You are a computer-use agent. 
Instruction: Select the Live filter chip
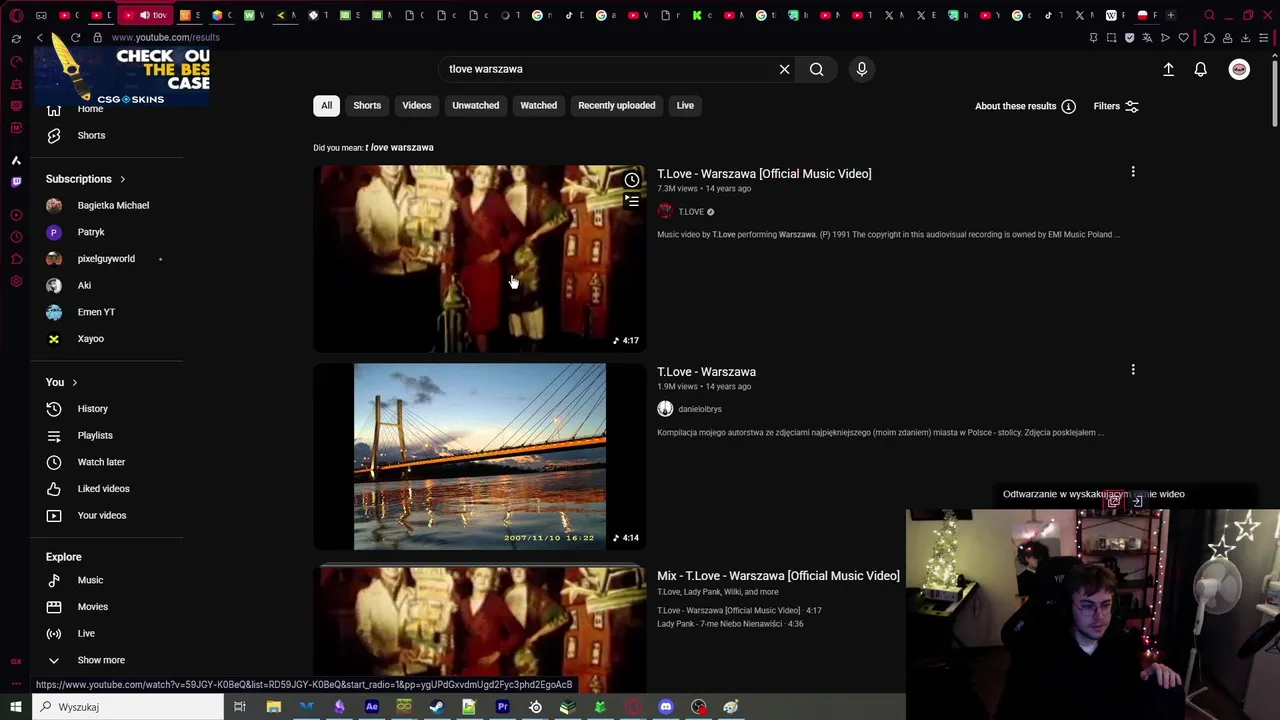coord(685,106)
